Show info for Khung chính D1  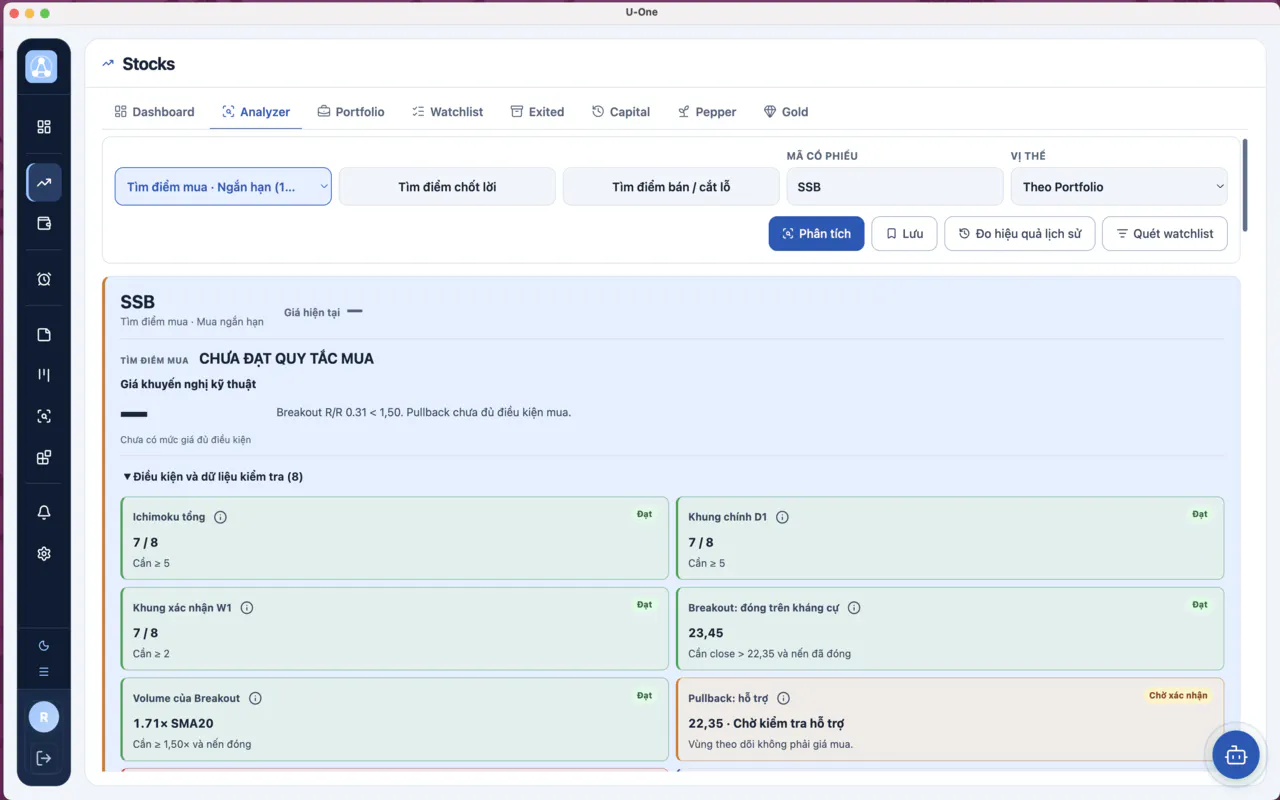[x=783, y=517]
